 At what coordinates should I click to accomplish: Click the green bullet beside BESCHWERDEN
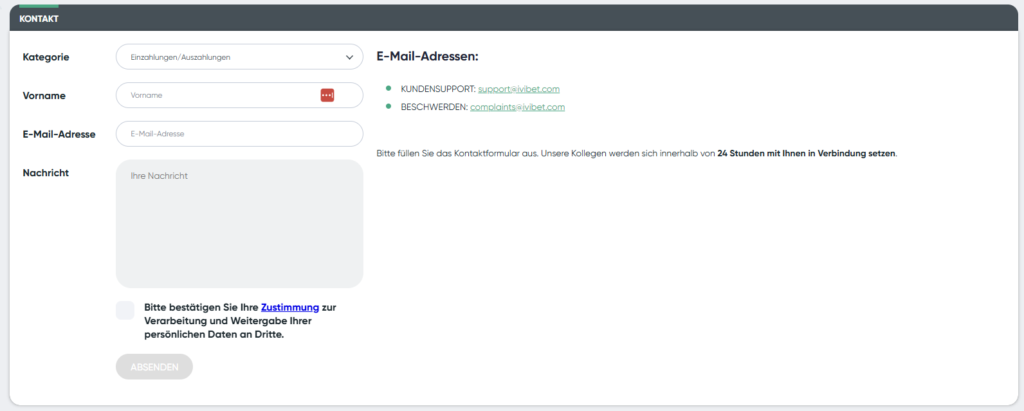coord(388,106)
